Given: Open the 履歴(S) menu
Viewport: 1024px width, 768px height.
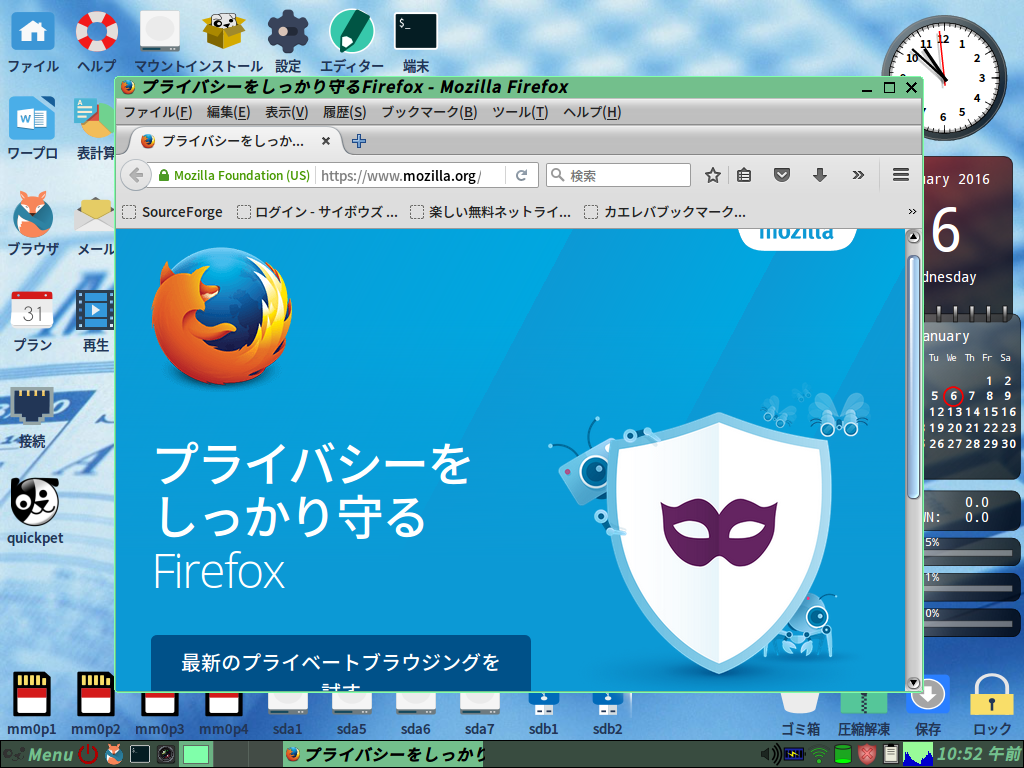Looking at the screenshot, I should tap(344, 112).
